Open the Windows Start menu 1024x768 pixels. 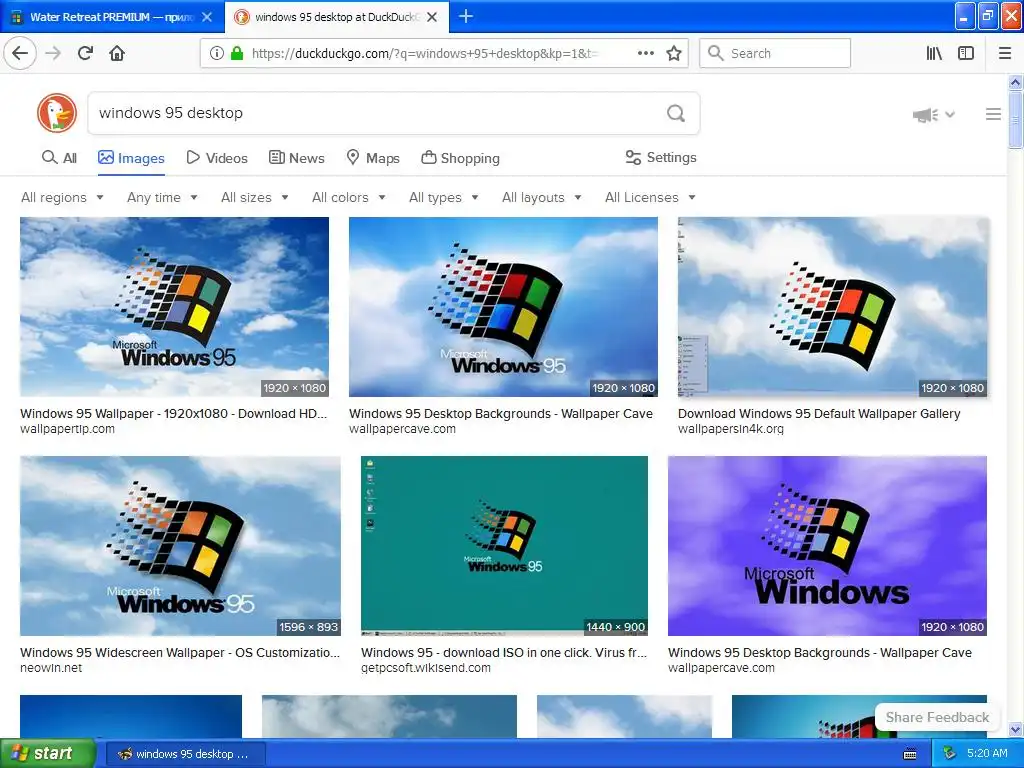coord(48,754)
